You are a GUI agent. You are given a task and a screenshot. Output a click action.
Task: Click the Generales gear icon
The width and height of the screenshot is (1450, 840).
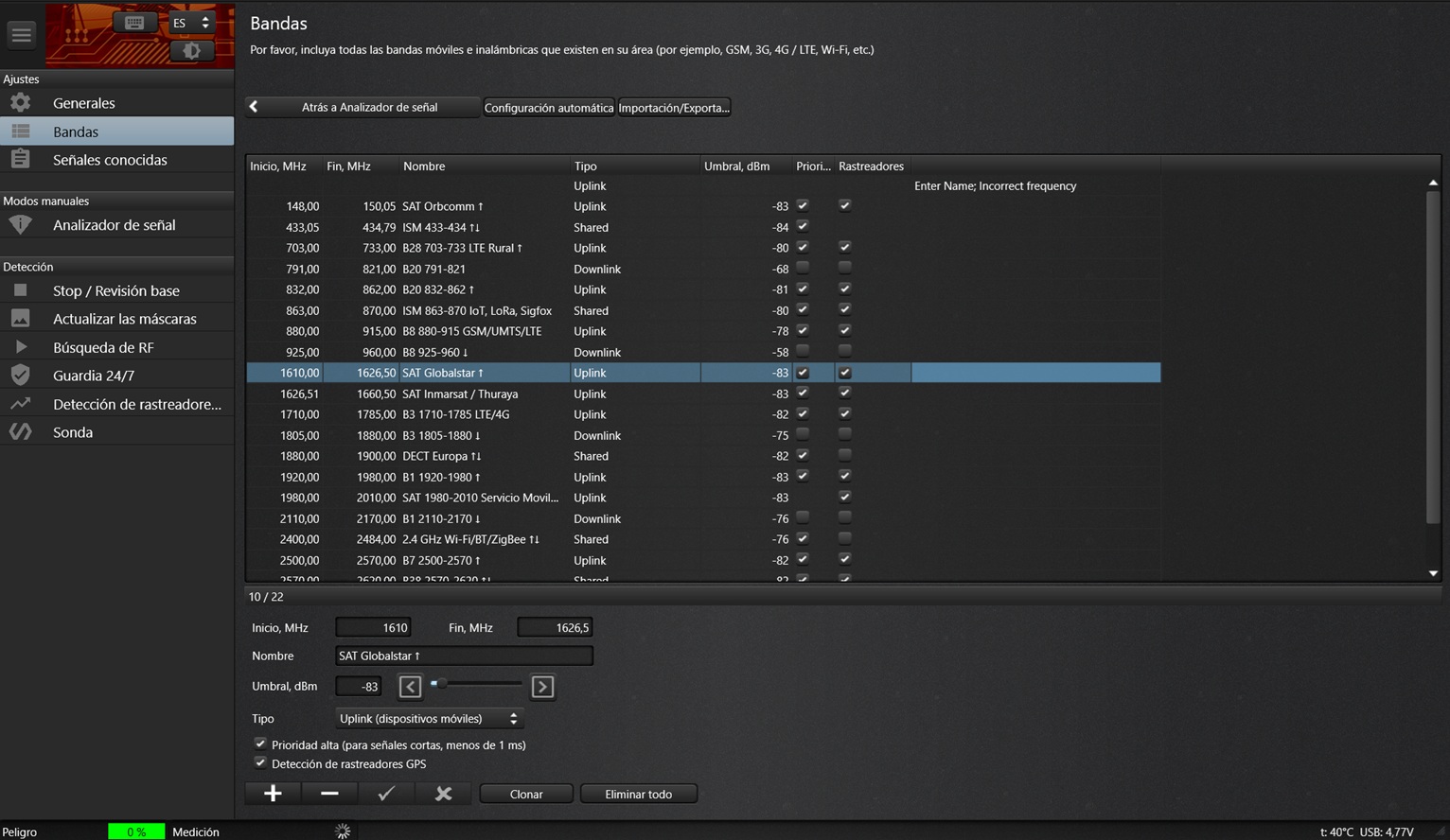20,102
